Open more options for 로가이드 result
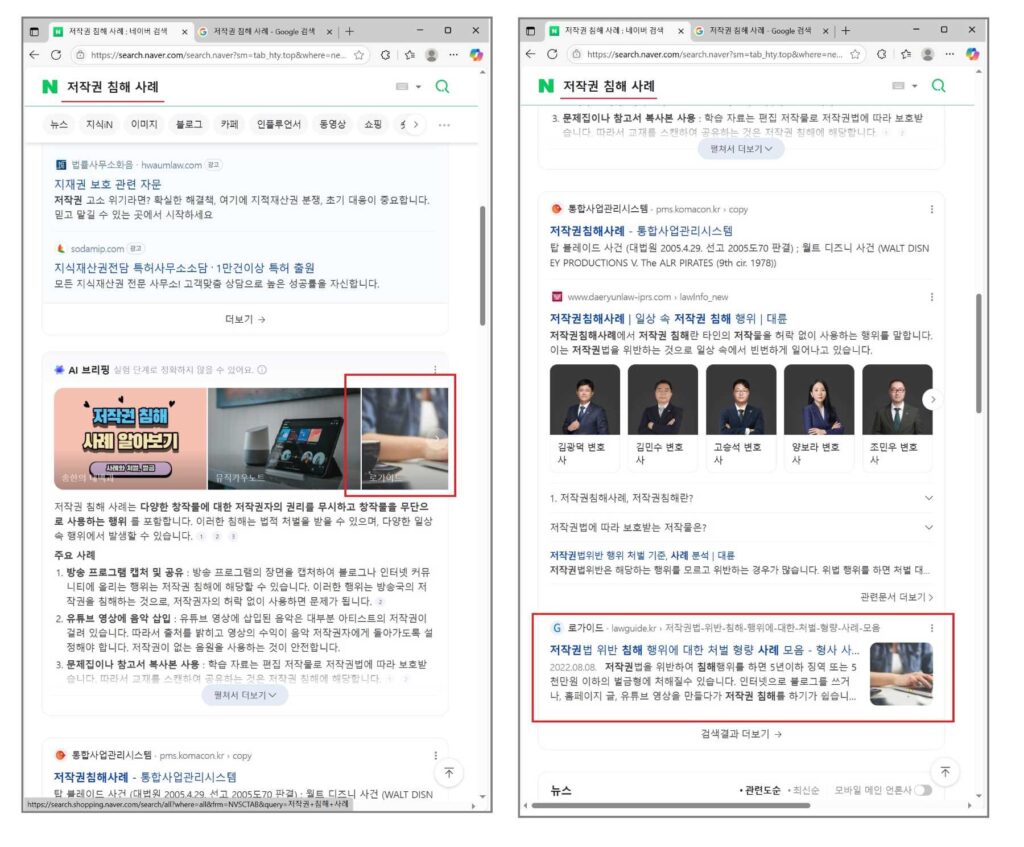1024x847 pixels. point(931,628)
